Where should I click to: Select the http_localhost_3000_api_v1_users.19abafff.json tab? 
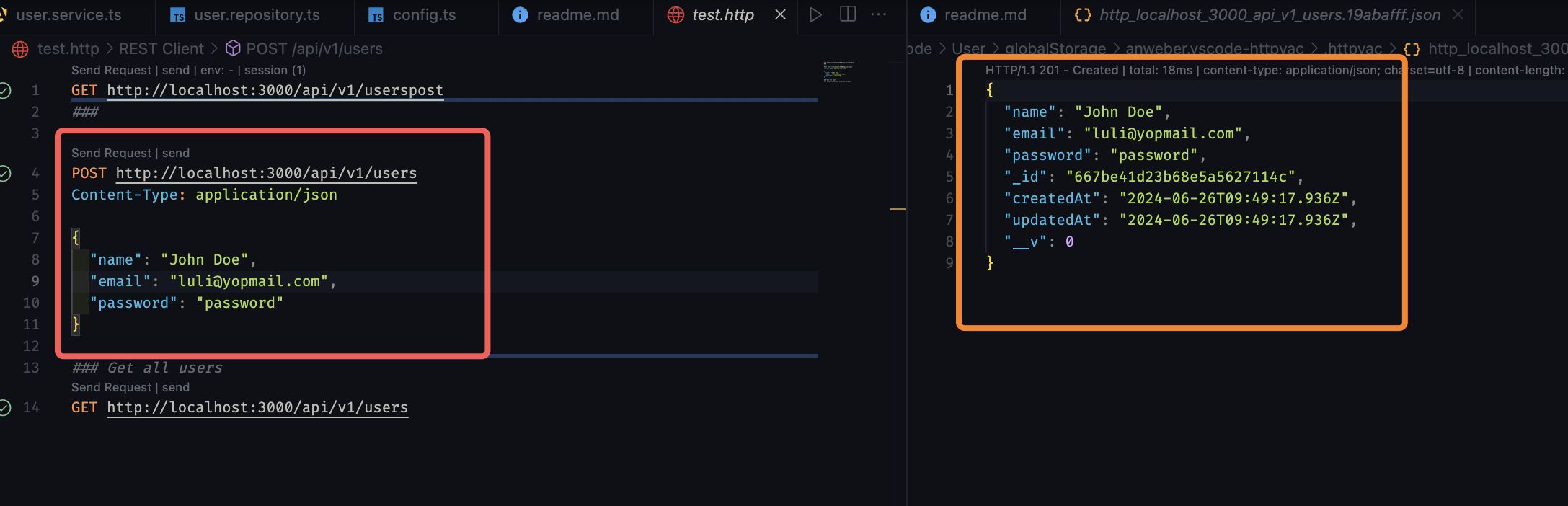pos(1269,14)
